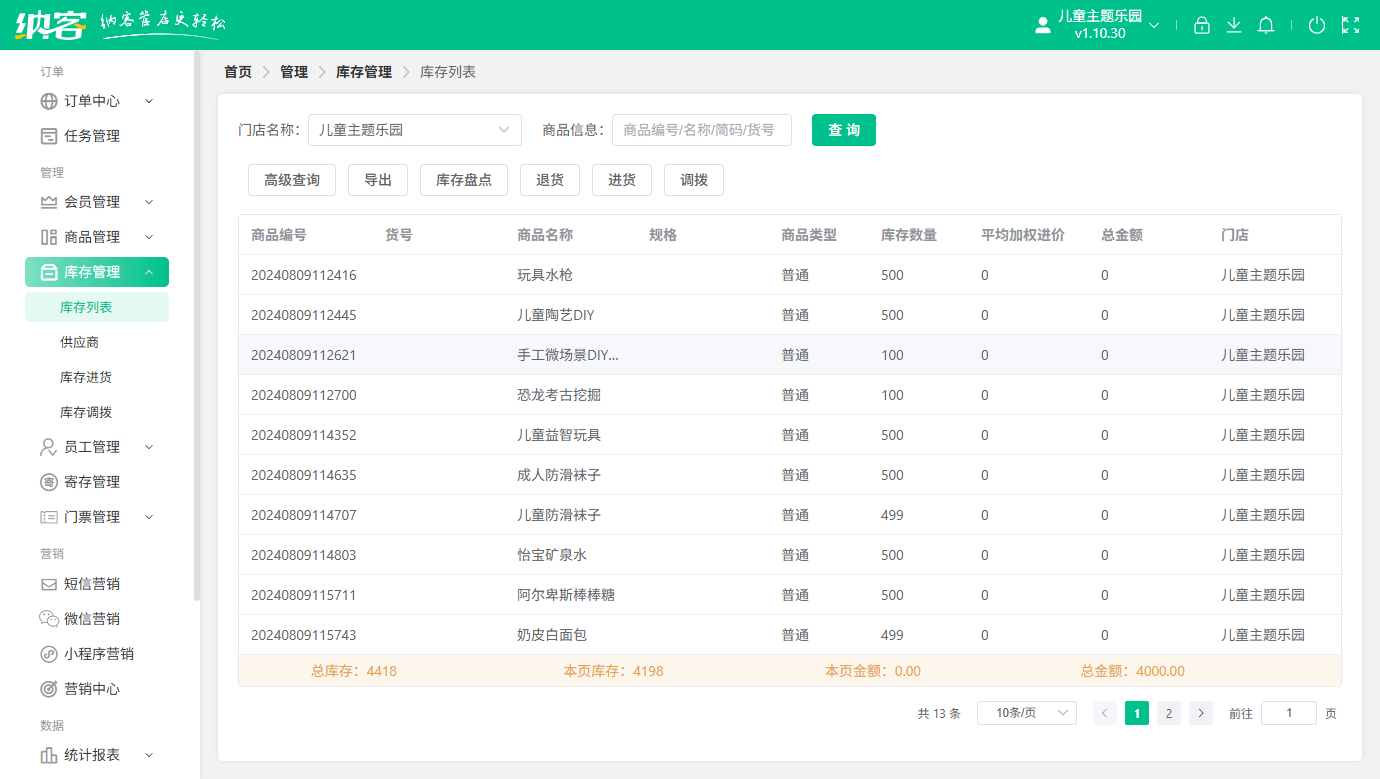Click the user avatar icon for 儿童主题乐园
Image resolution: width=1380 pixels, height=779 pixels.
(x=1041, y=24)
